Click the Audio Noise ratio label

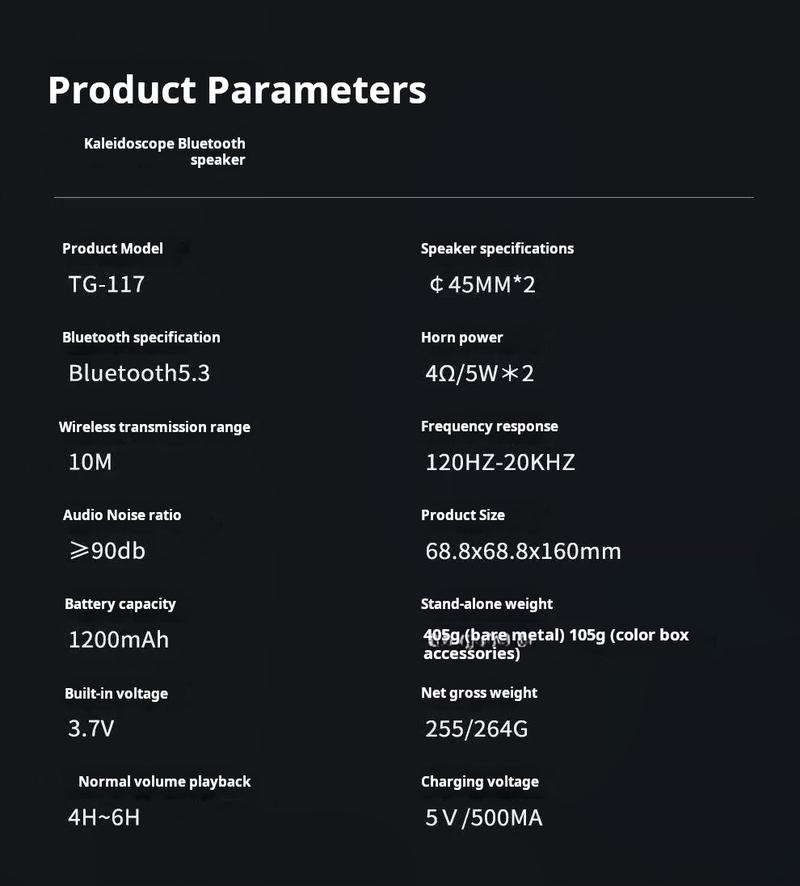[x=122, y=515]
